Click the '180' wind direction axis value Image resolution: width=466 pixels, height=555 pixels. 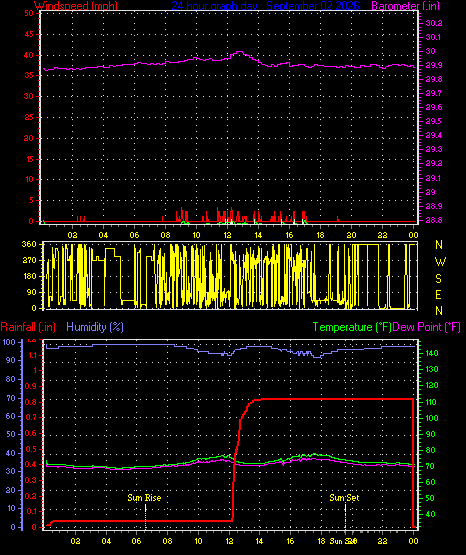pyautogui.click(x=29, y=276)
